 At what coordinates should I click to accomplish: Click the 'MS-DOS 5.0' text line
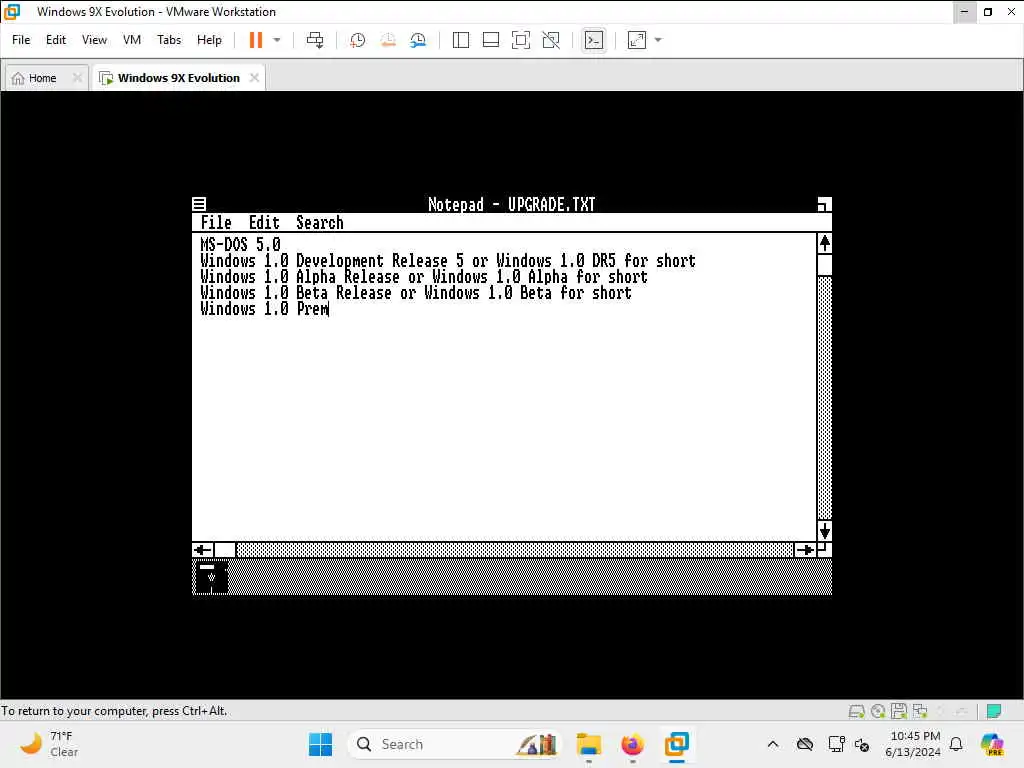point(240,245)
